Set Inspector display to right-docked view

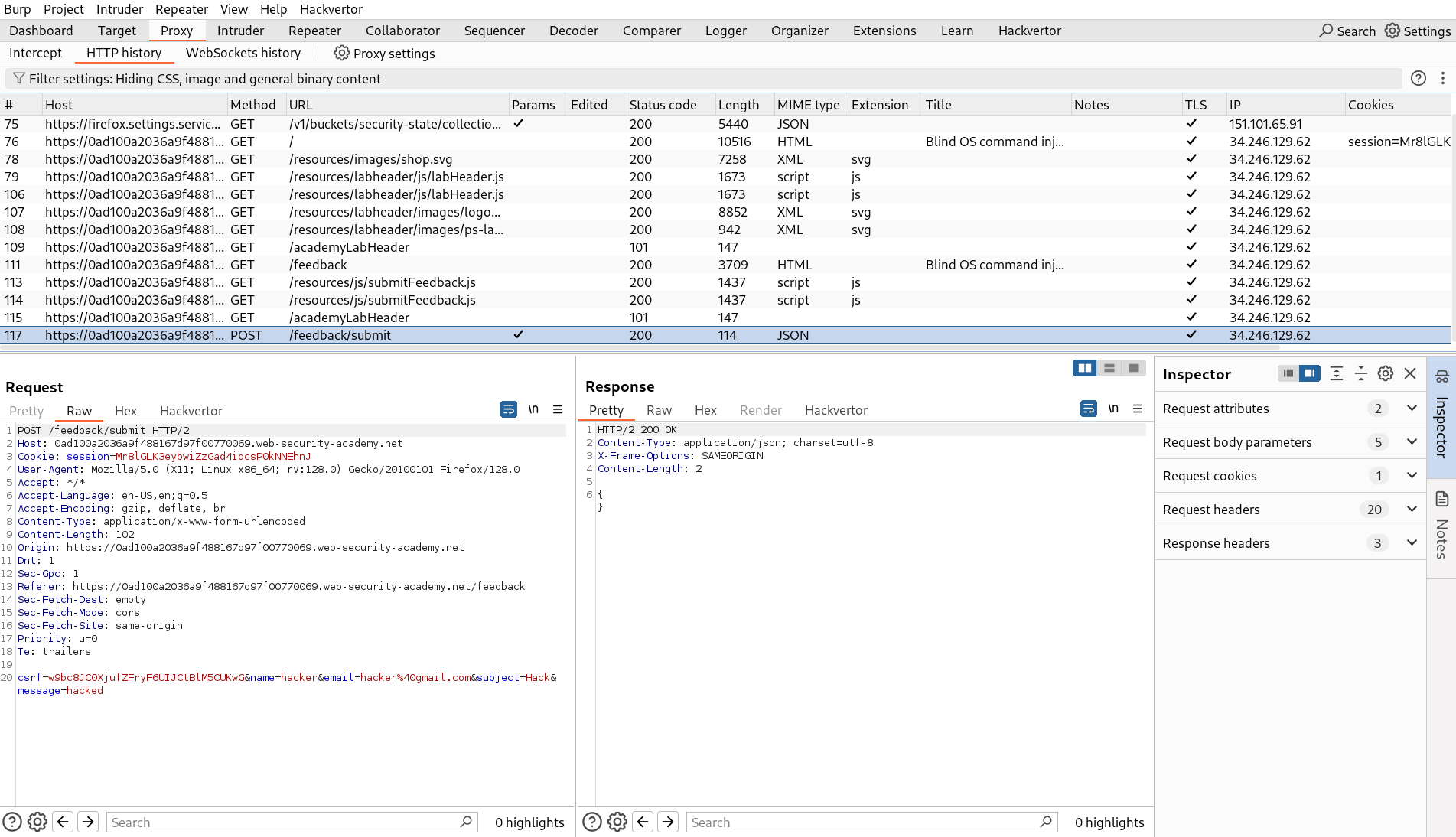point(1310,373)
